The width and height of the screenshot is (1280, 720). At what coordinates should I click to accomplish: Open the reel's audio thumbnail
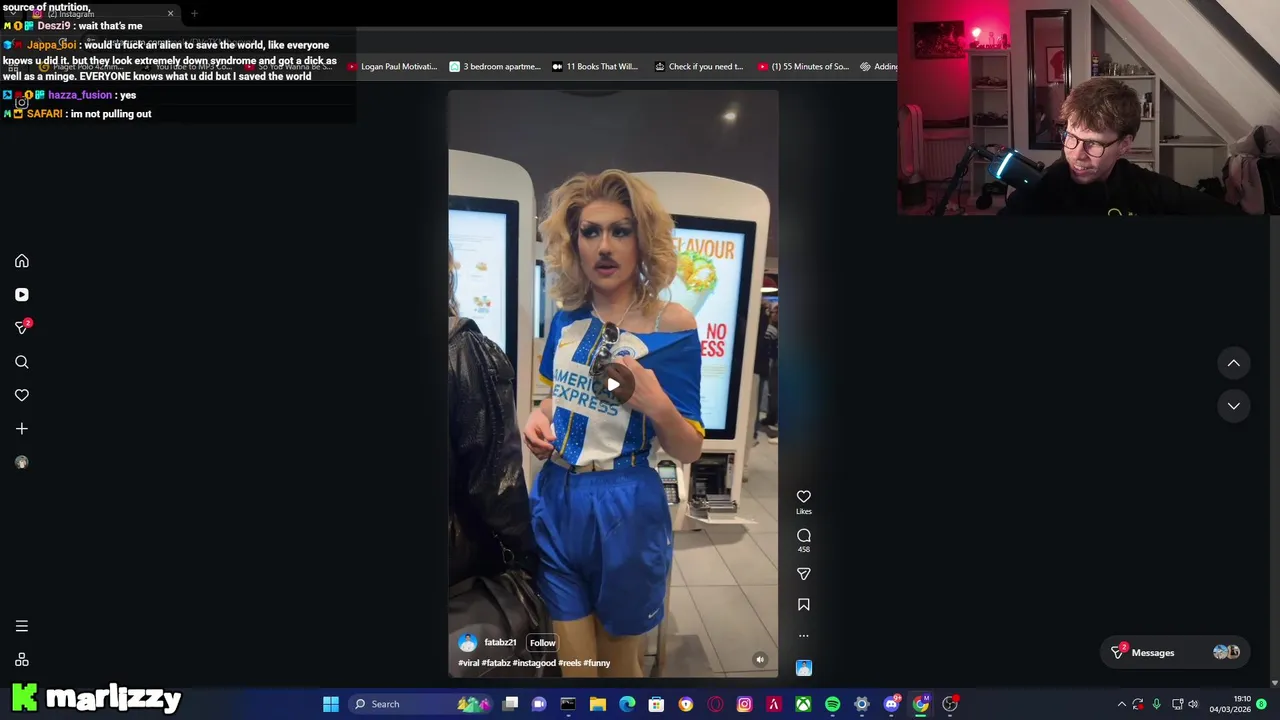[804, 668]
